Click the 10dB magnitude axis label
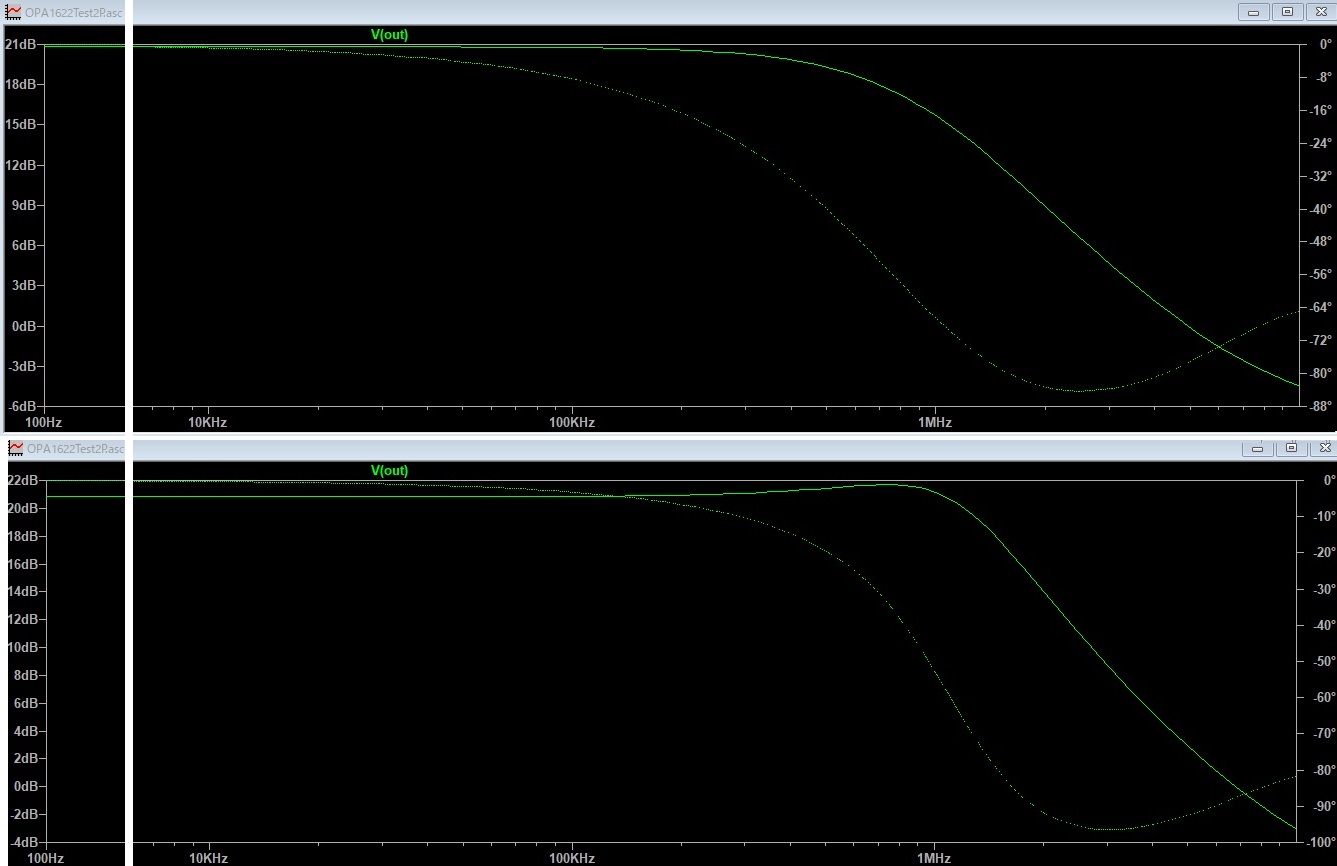The height and width of the screenshot is (866, 1337). [x=22, y=647]
